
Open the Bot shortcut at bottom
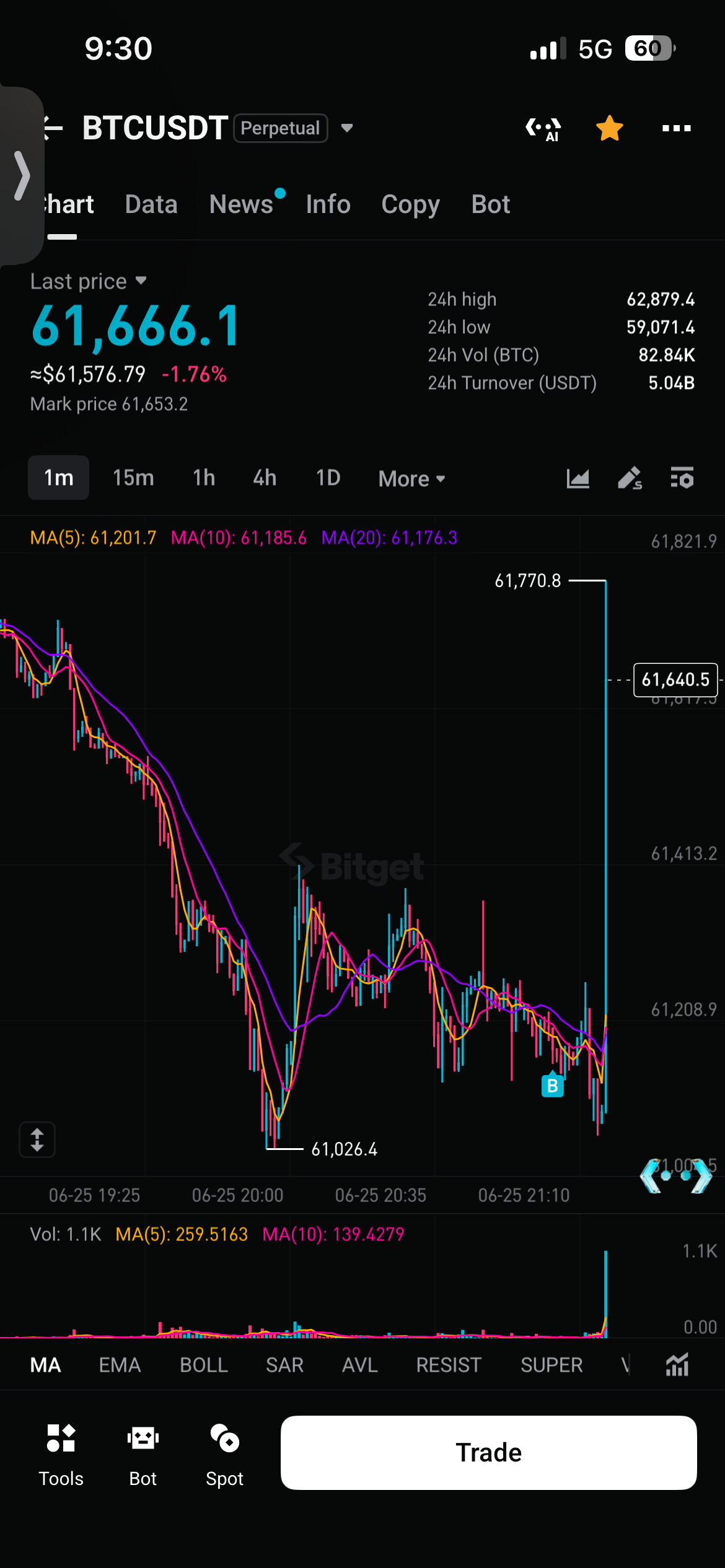143,1456
